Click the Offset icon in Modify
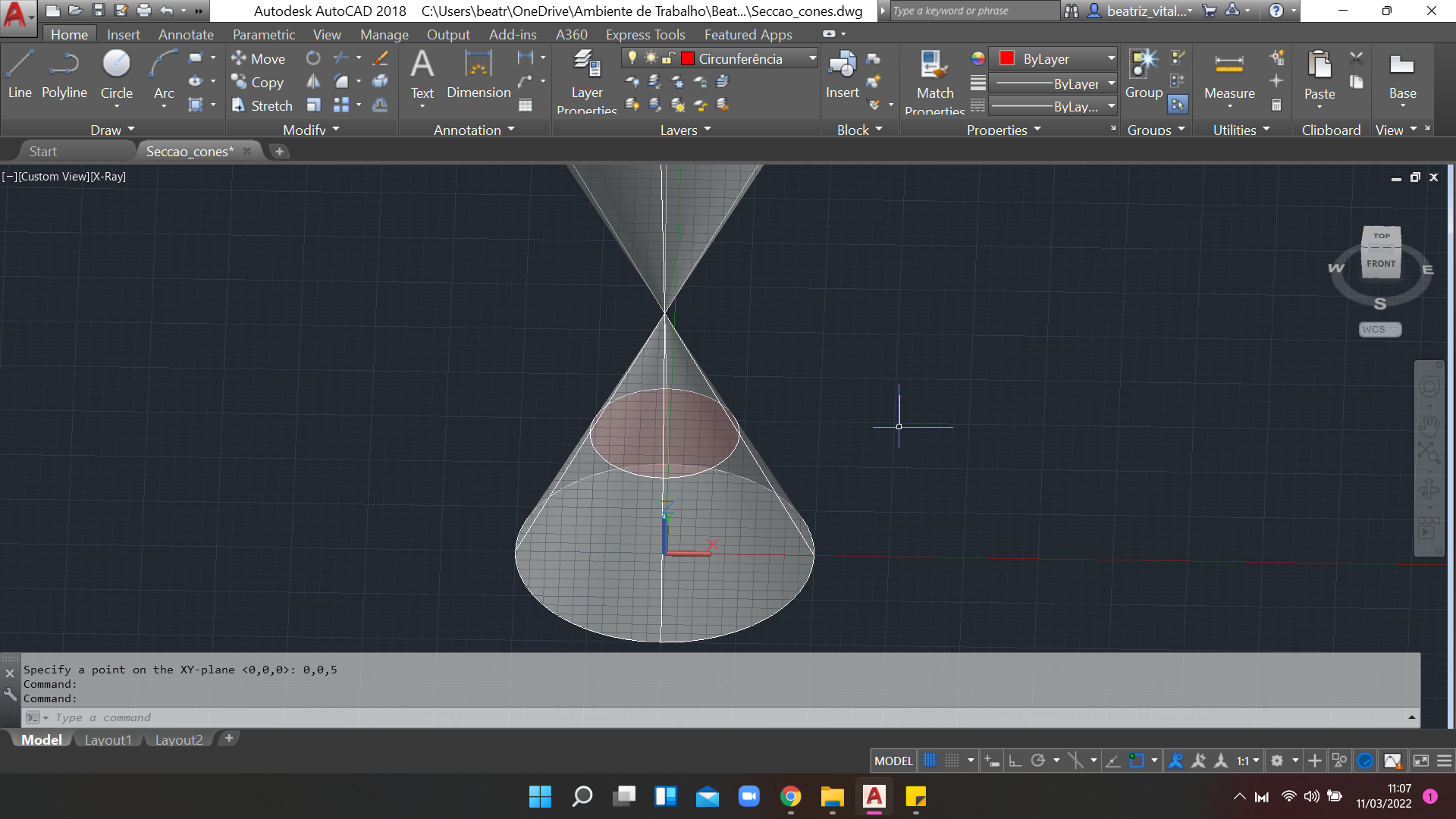Screen dimensions: 1456x819 tap(380, 105)
